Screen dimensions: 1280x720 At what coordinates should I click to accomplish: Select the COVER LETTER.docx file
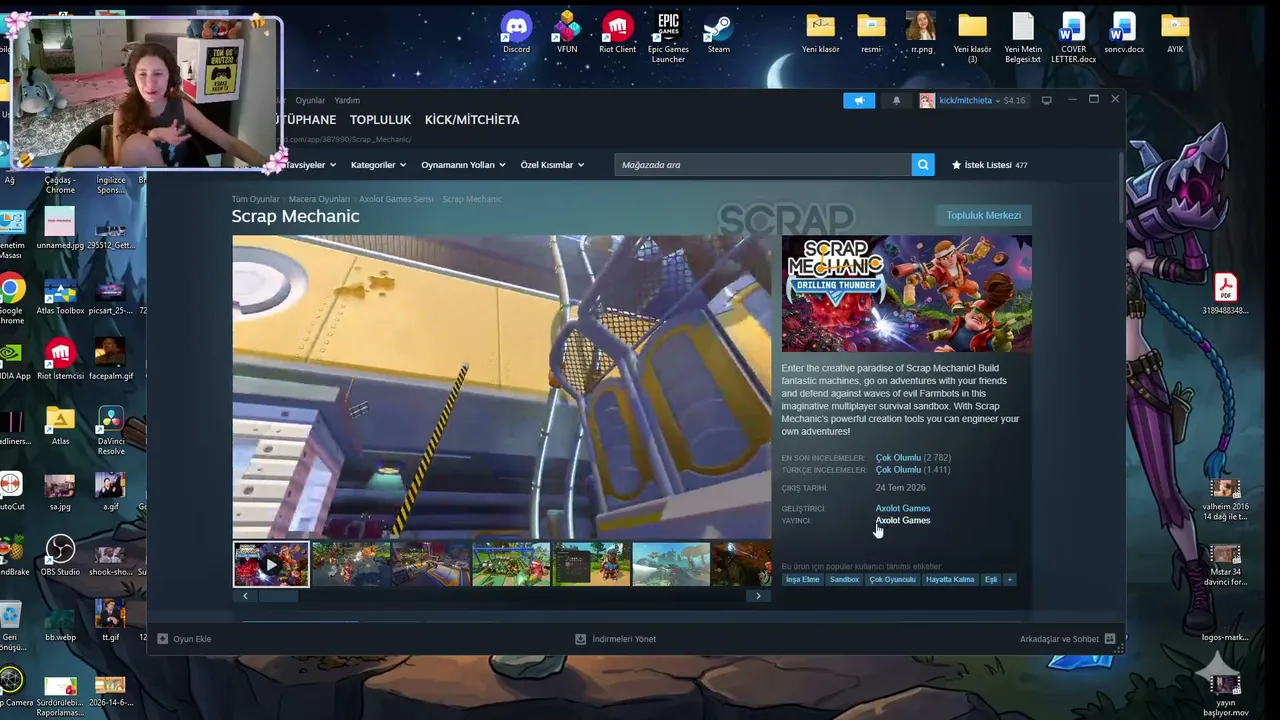pos(1073,37)
